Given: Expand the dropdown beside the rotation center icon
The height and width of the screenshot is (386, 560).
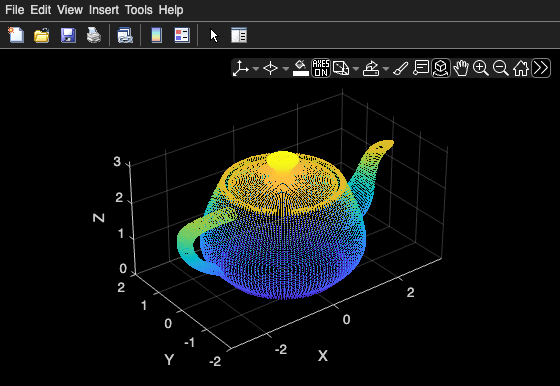Looking at the screenshot, I should [x=285, y=68].
